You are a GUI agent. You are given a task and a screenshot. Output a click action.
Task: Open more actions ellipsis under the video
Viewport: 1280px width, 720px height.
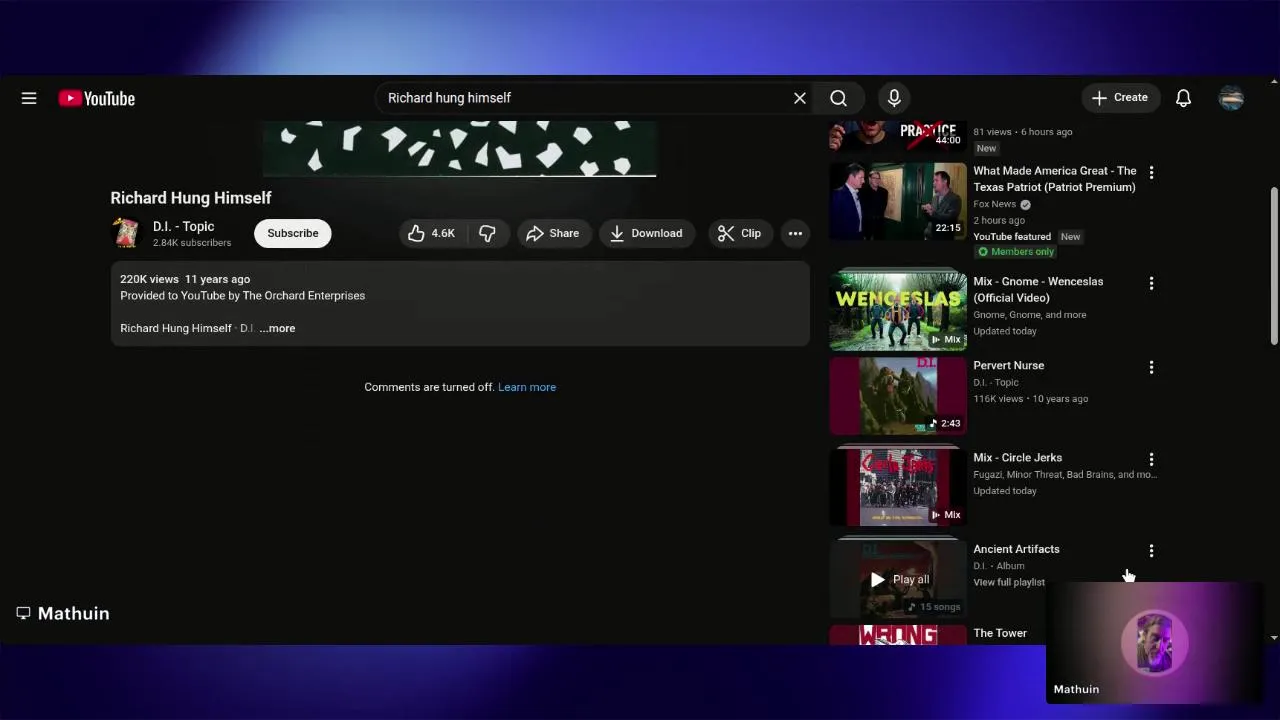tap(795, 233)
